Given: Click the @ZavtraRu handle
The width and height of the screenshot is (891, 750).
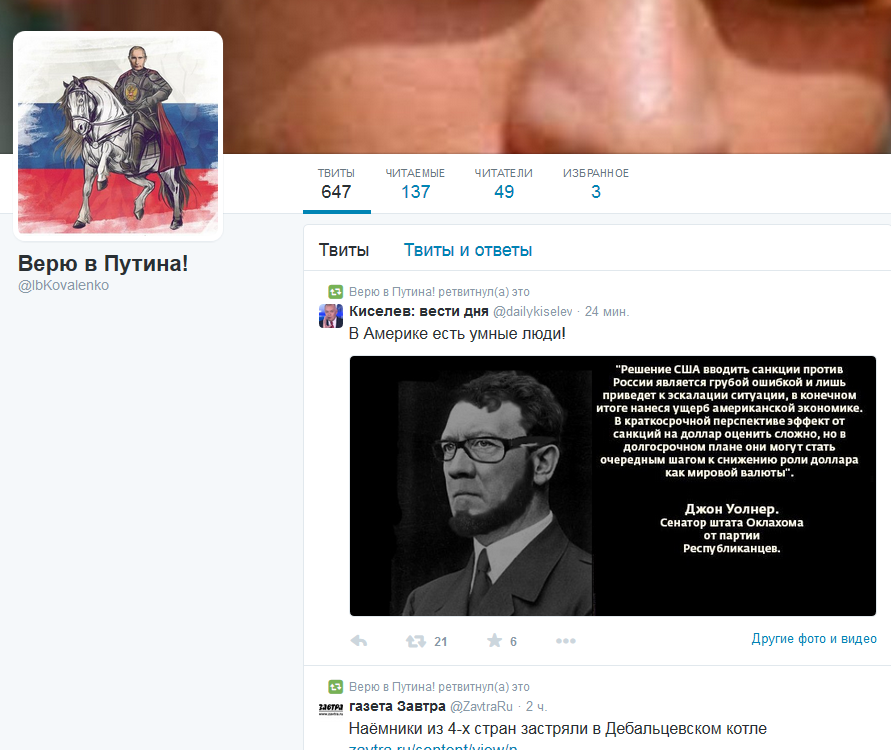Looking at the screenshot, I should coord(481,706).
